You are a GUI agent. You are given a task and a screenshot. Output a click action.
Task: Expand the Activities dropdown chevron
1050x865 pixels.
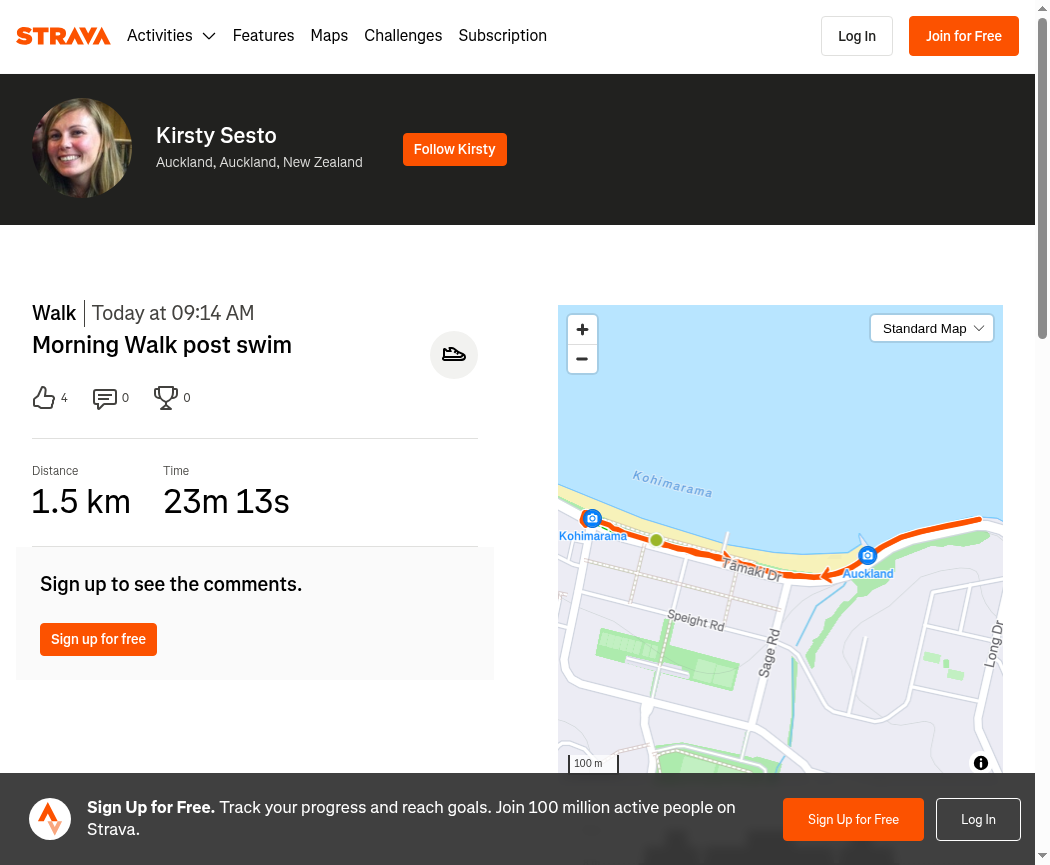209,36
